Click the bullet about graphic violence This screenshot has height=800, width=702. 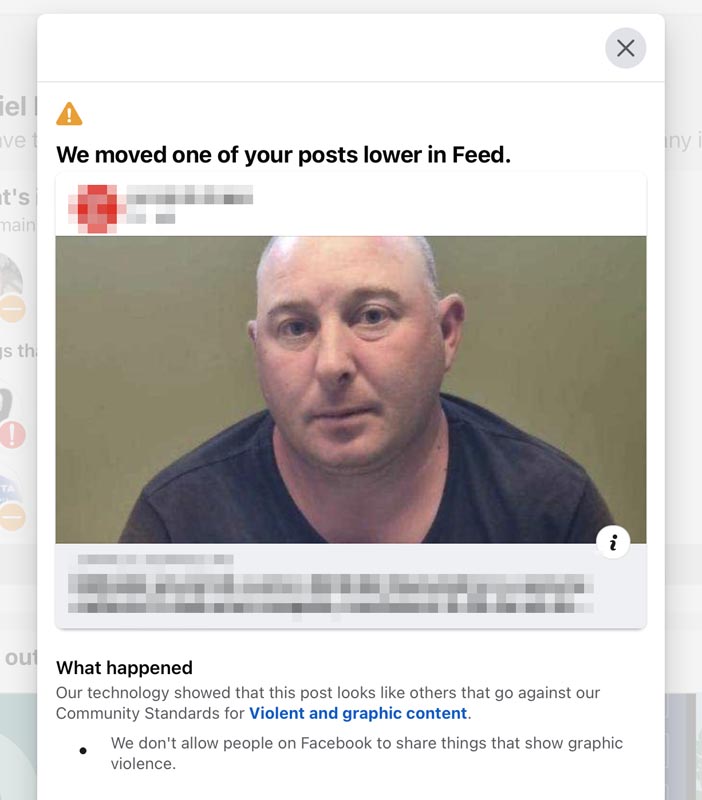point(366,753)
